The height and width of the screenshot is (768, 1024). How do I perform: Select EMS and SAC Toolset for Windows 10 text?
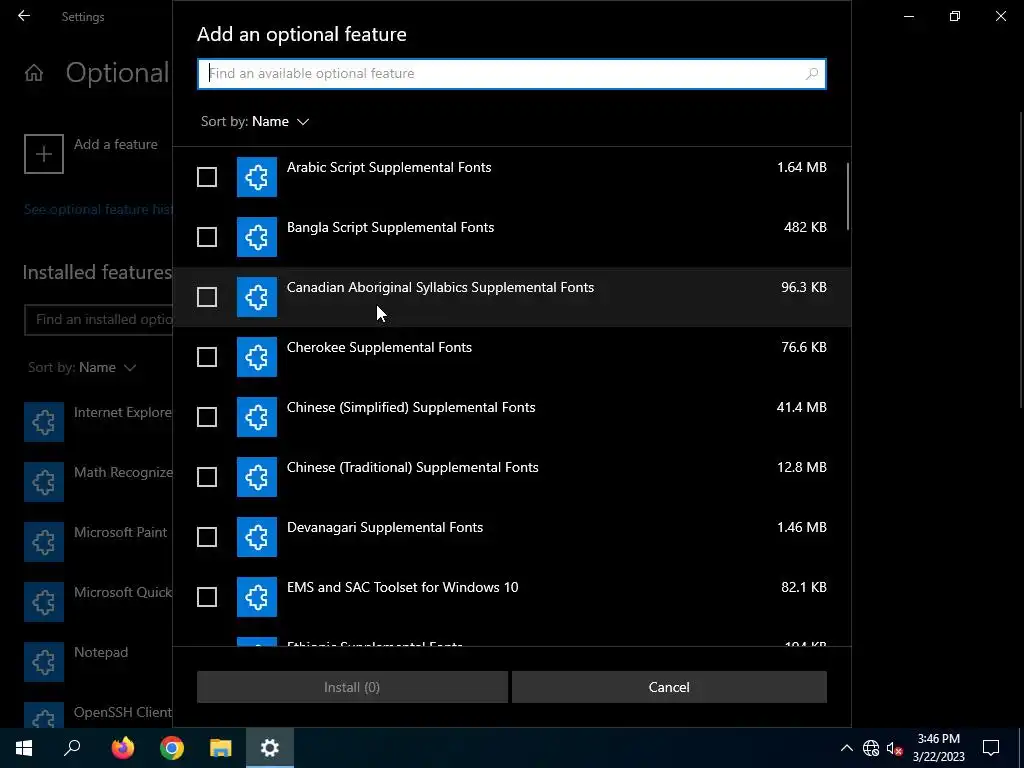pyautogui.click(x=402, y=587)
